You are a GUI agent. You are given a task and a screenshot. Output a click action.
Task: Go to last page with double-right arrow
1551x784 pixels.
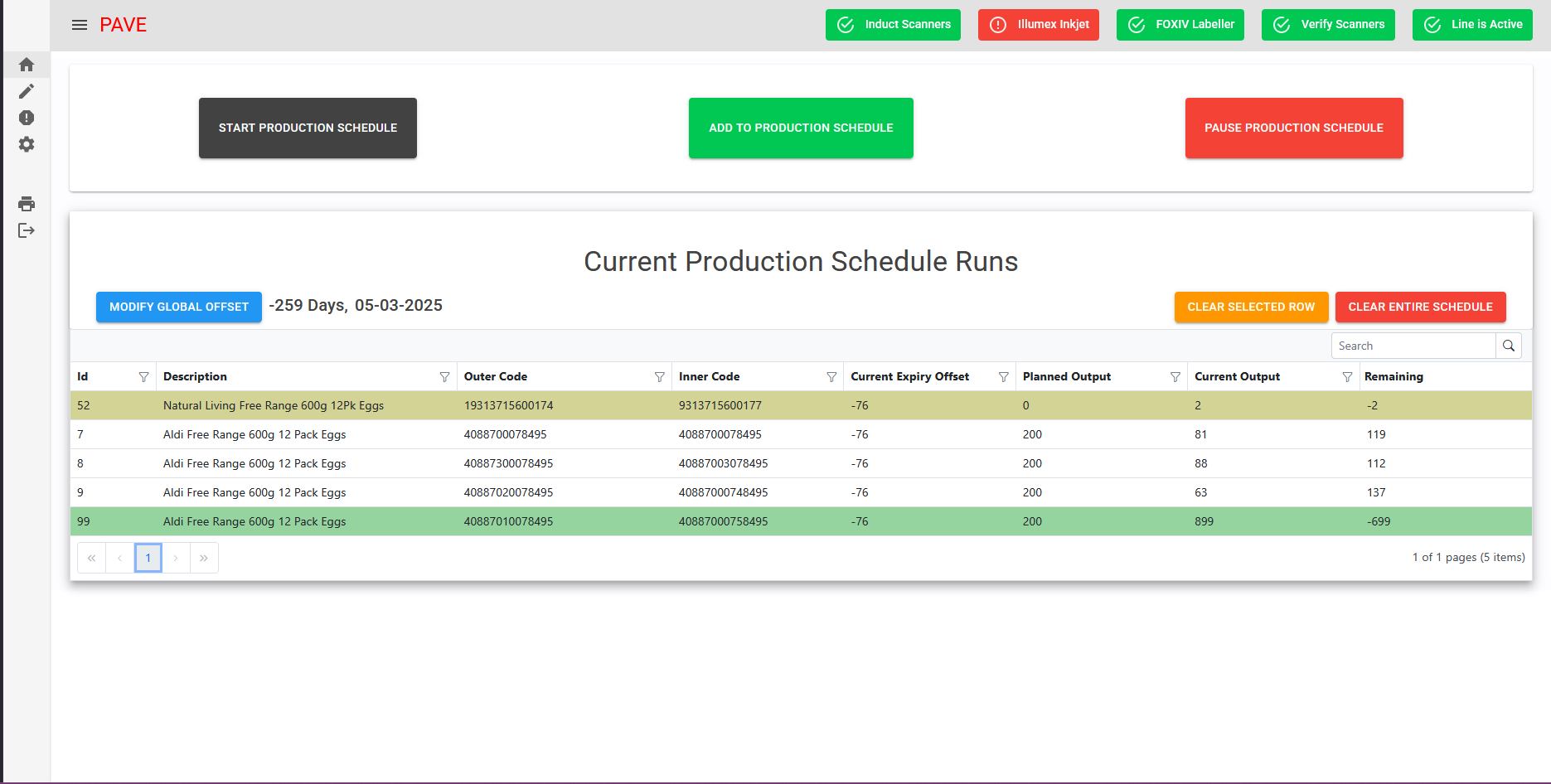(204, 558)
